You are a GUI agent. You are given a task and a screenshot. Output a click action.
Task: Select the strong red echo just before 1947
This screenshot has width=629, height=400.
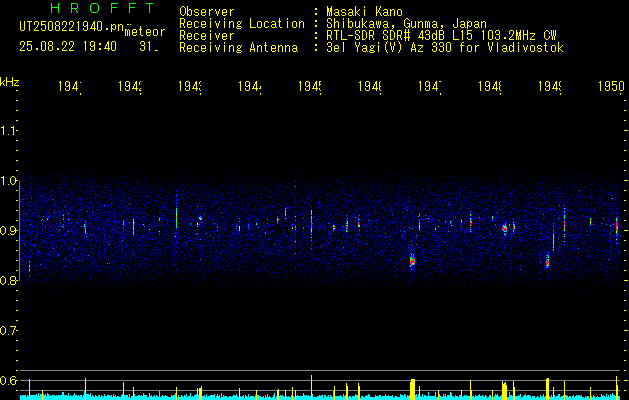point(412,261)
